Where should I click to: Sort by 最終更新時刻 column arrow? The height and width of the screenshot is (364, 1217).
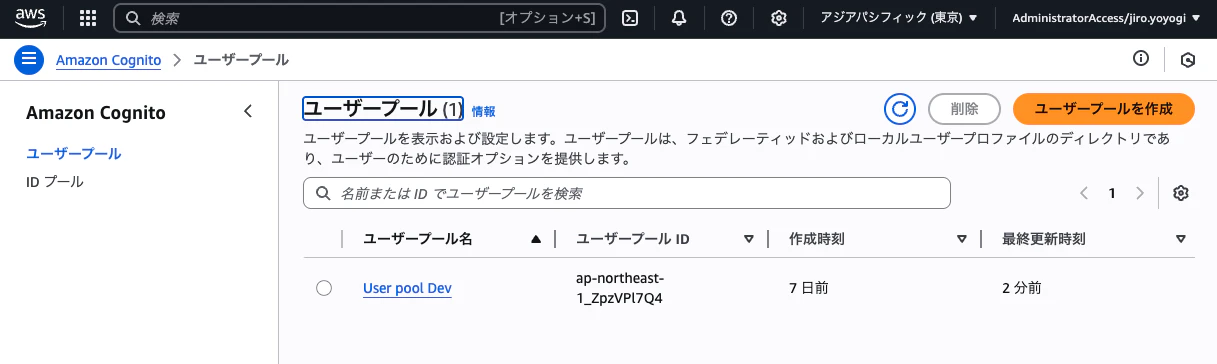(x=1181, y=239)
